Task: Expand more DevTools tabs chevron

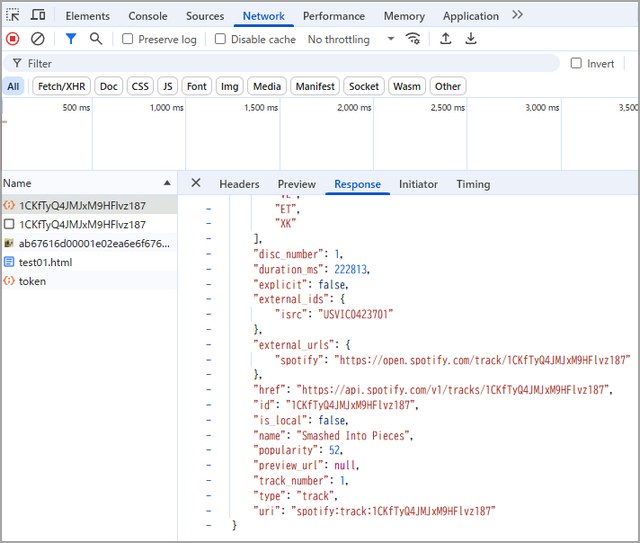Action: (x=517, y=15)
